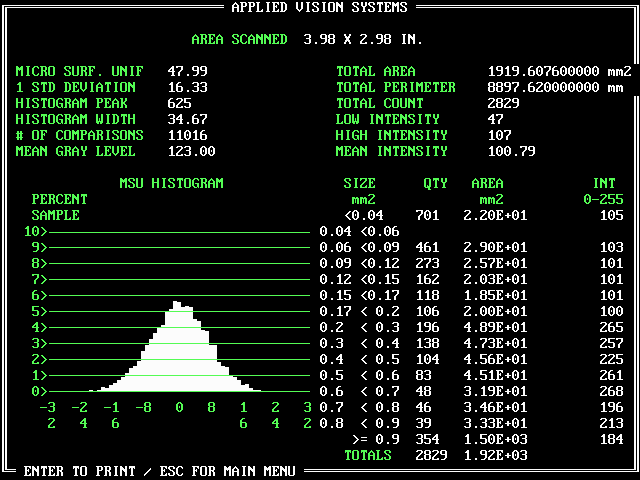The width and height of the screenshot is (640, 480).
Task: Select the 0.06 <0.09 size row
Action: pyautogui.click(x=360, y=247)
